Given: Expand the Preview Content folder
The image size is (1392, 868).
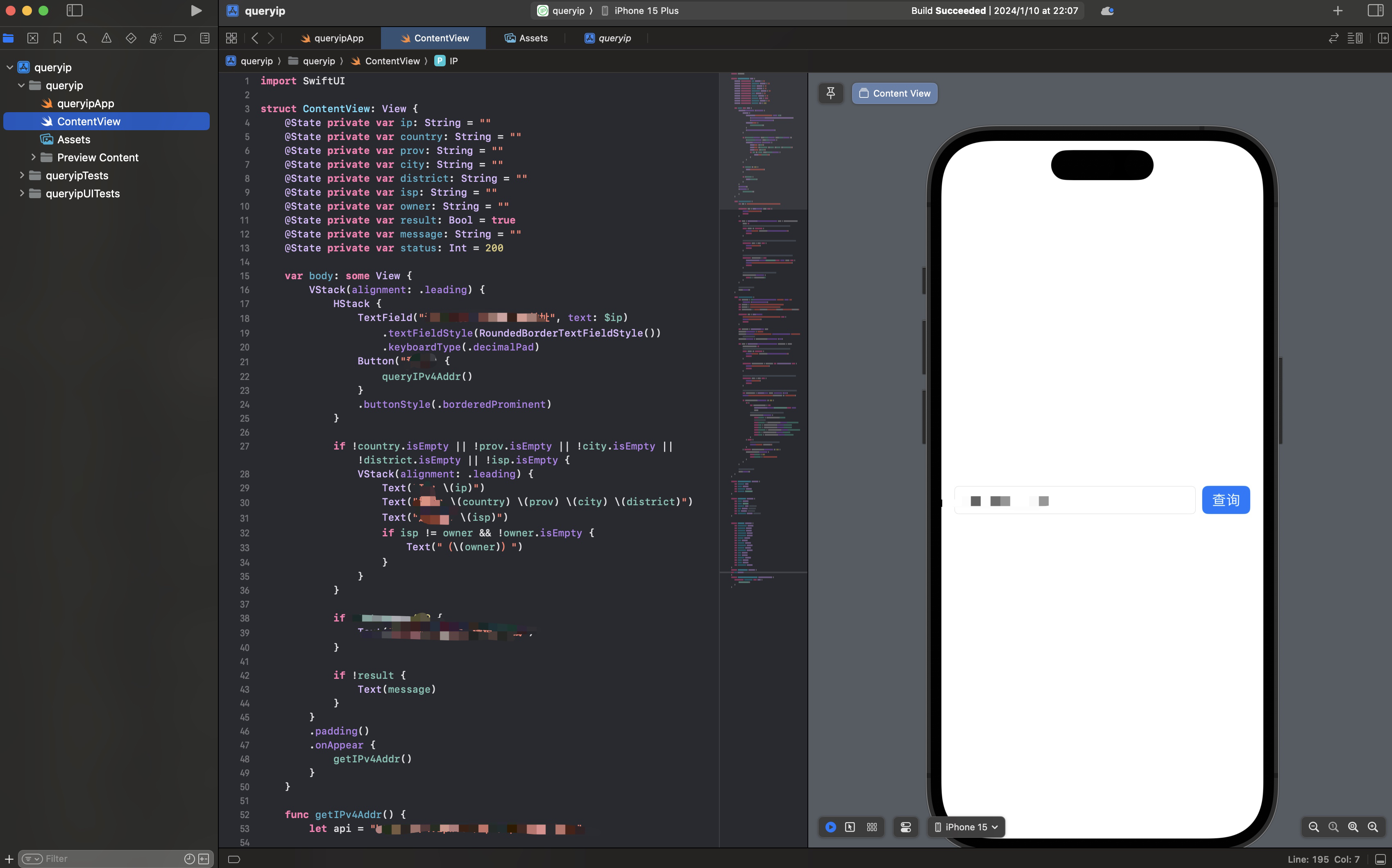Looking at the screenshot, I should [33, 157].
